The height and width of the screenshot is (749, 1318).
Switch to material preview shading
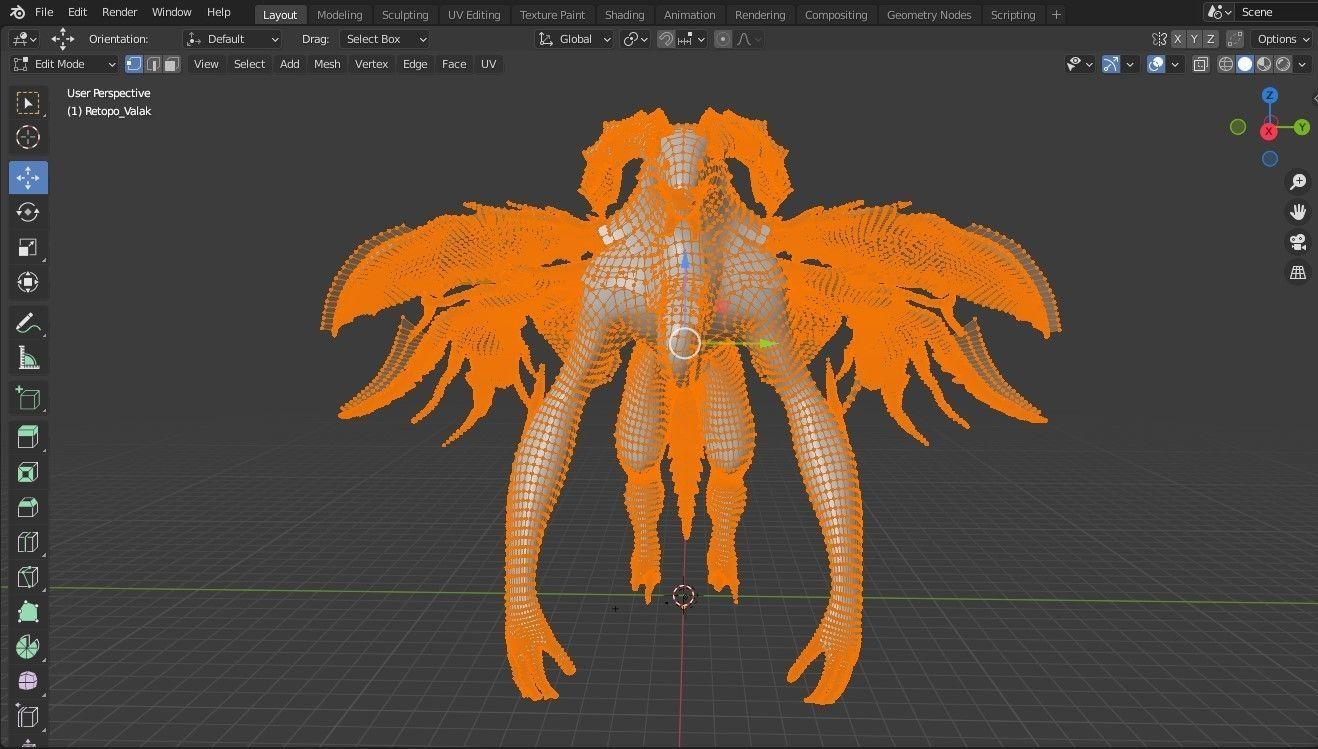pos(1264,64)
